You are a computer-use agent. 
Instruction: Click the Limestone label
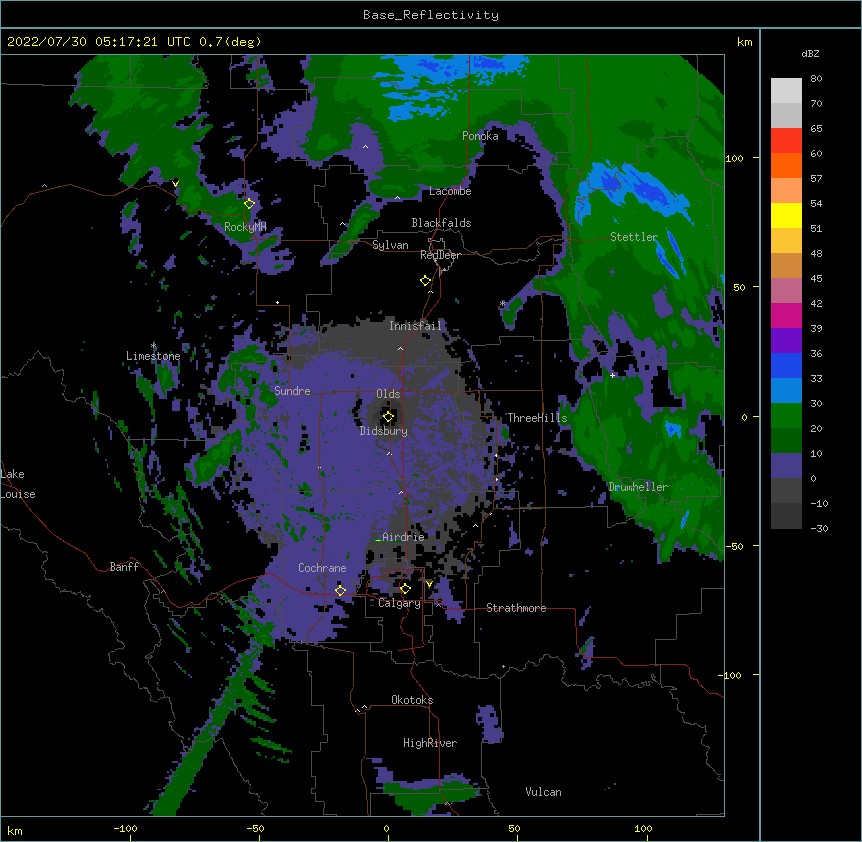tap(153, 356)
